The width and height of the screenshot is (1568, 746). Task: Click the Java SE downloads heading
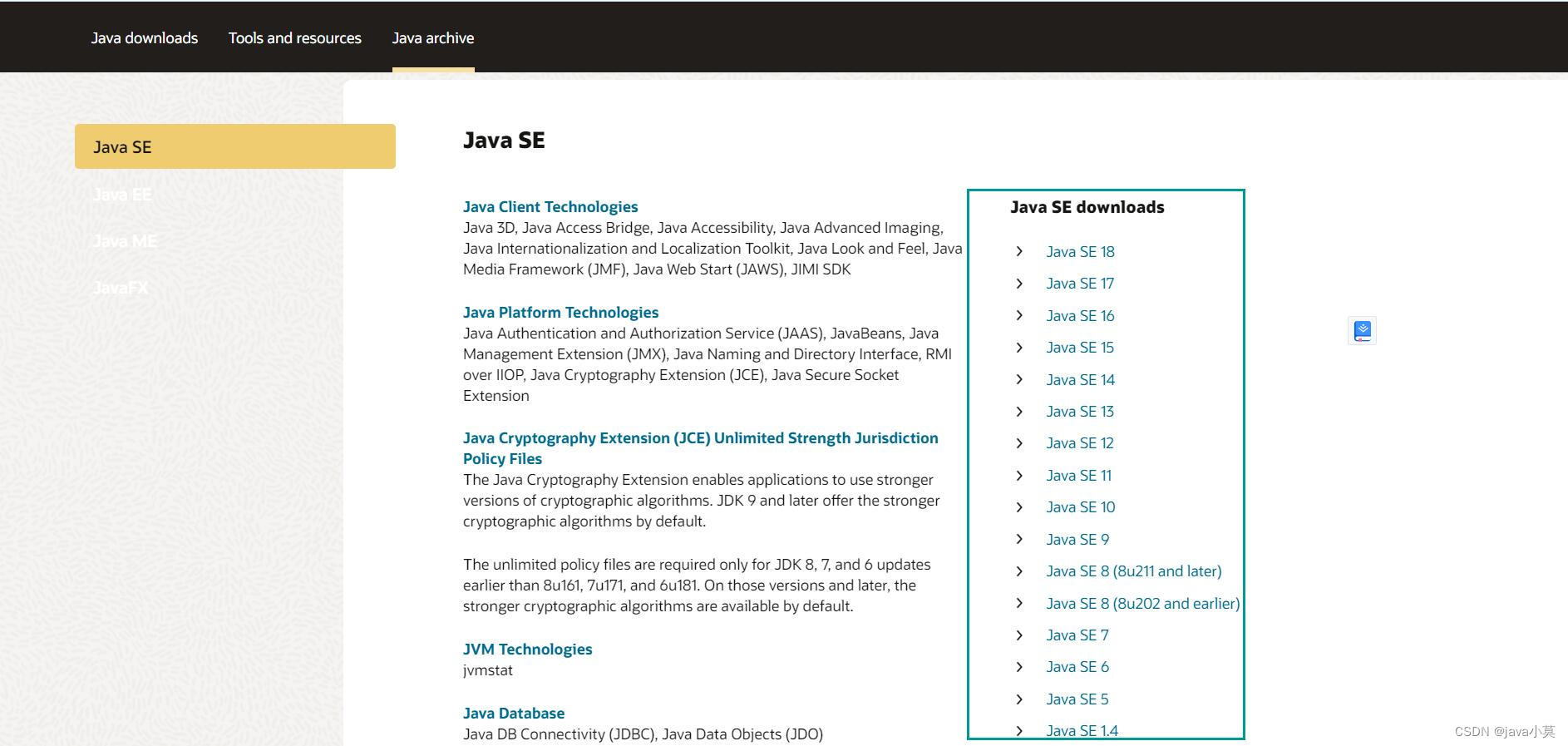tap(1087, 207)
